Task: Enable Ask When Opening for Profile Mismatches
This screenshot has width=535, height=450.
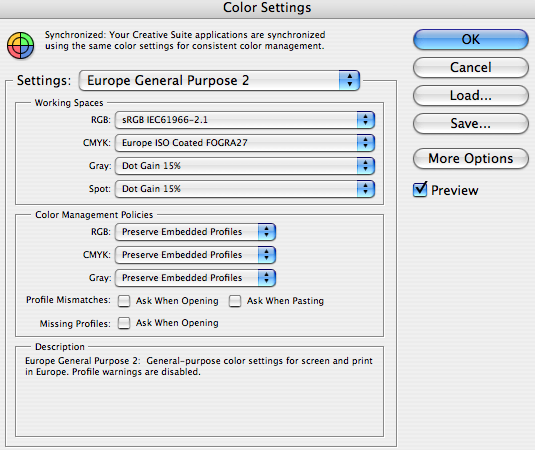Action: pyautogui.click(x=124, y=301)
